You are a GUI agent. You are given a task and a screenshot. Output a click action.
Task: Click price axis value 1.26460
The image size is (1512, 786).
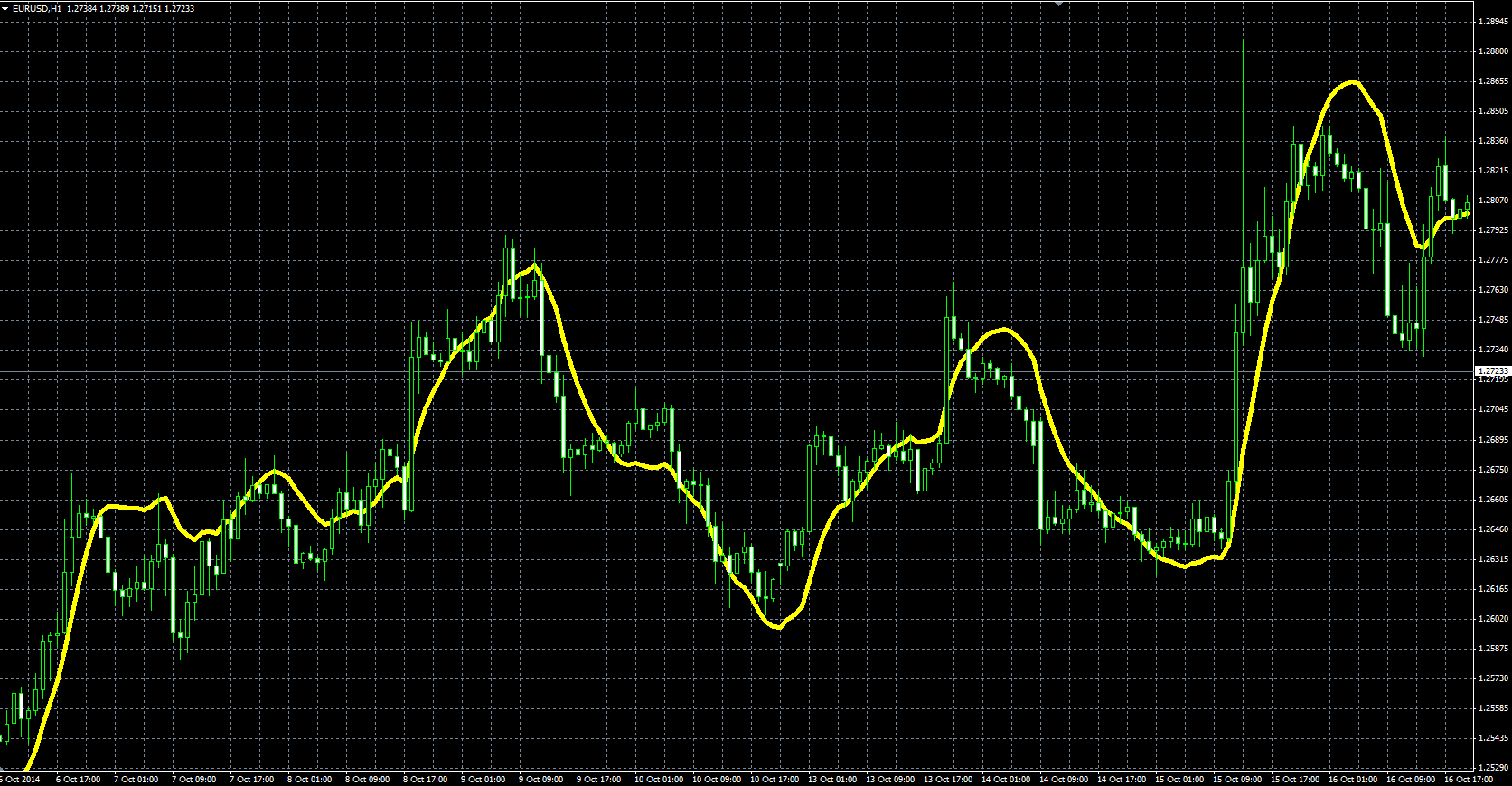coord(1493,529)
